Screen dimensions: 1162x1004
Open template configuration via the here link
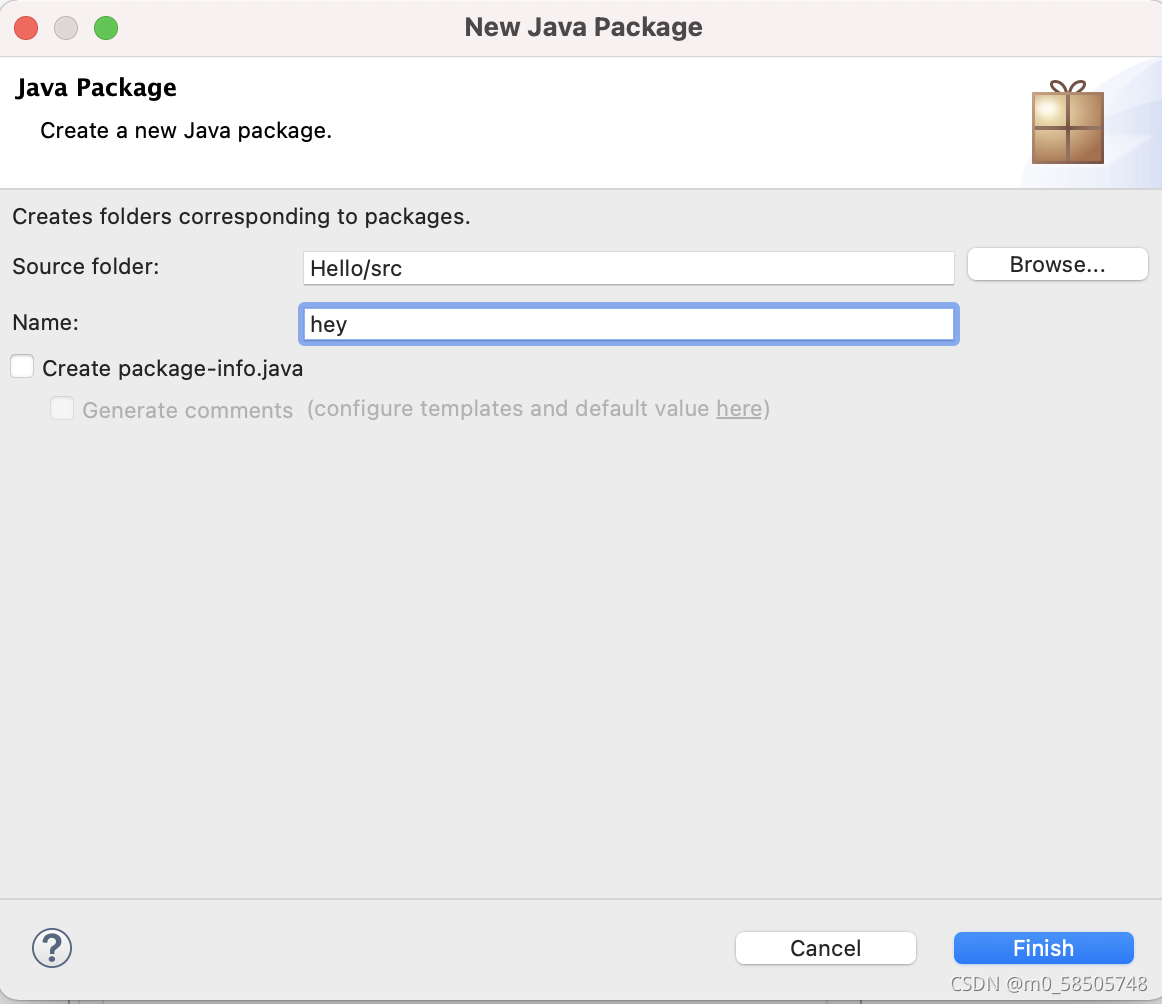[x=739, y=409]
